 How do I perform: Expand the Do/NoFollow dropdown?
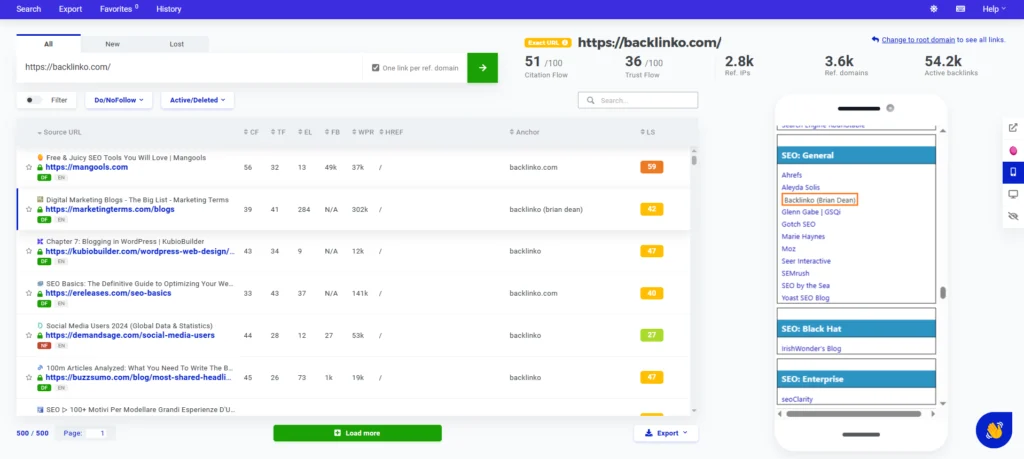tap(119, 100)
